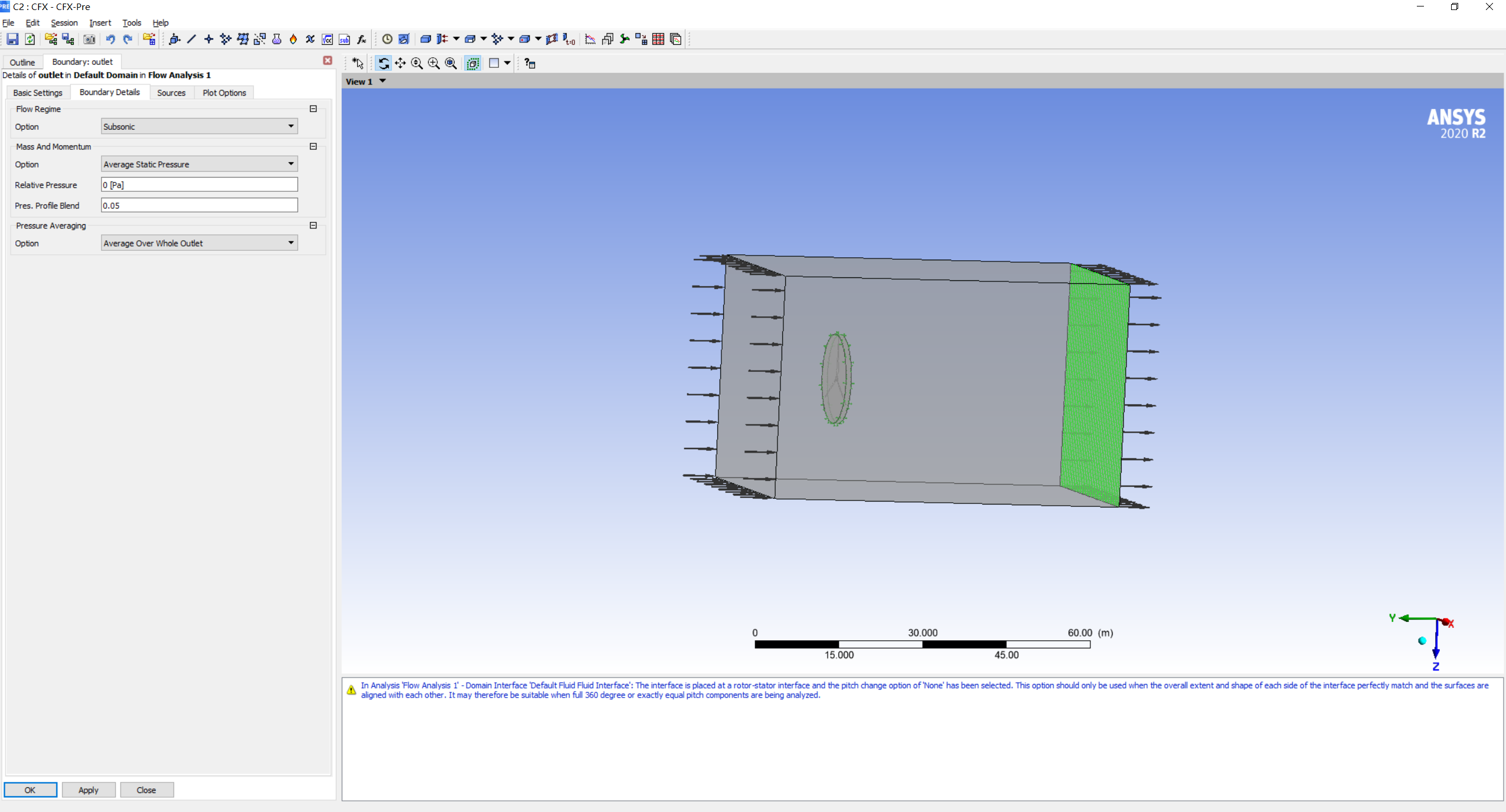The height and width of the screenshot is (812, 1506).
Task: Click the Close button in details panel
Action: coord(146,790)
